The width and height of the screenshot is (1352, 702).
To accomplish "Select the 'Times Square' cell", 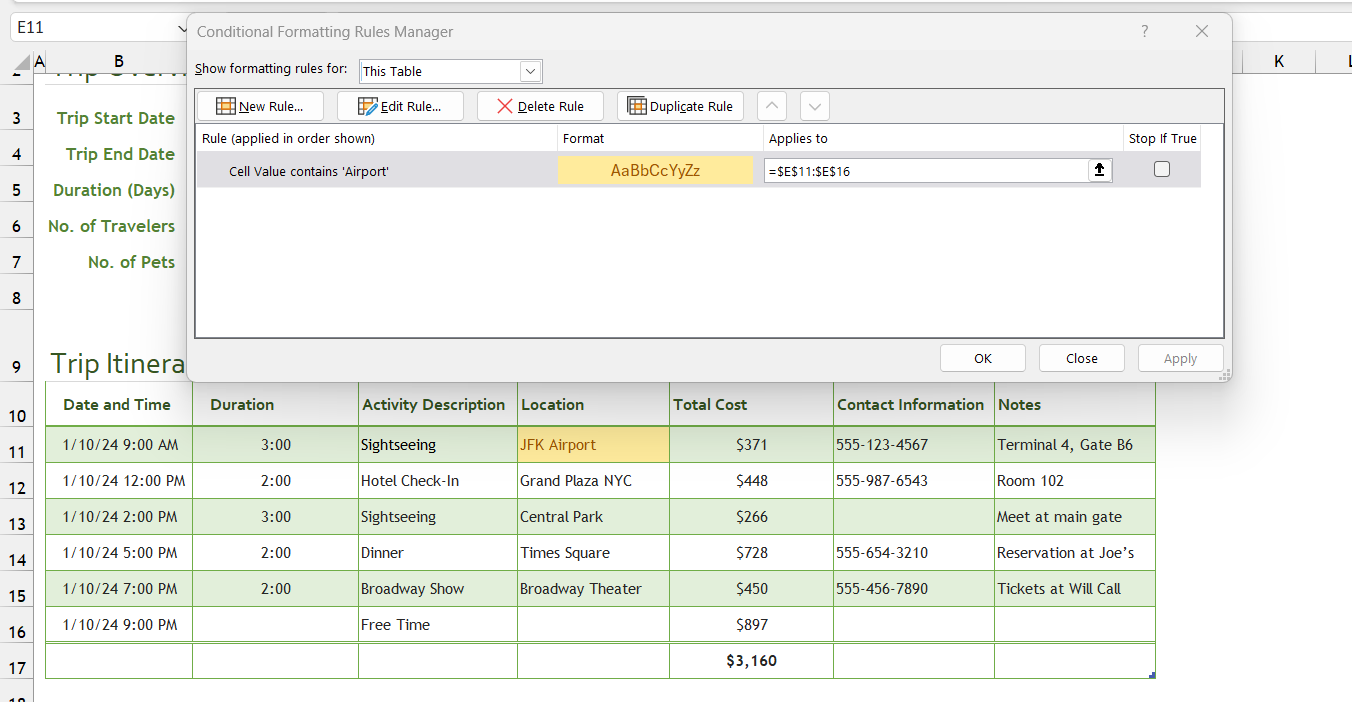I will pyautogui.click(x=594, y=553).
